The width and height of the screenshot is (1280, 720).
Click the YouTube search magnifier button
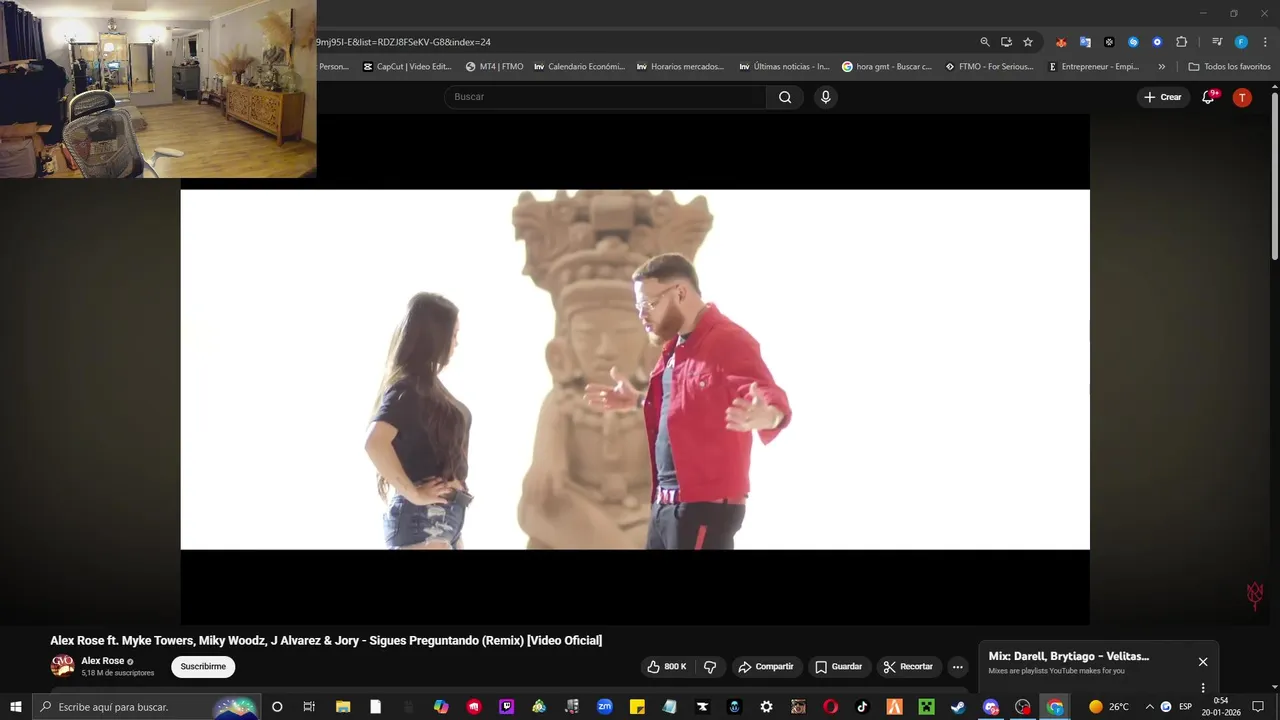pos(785,97)
